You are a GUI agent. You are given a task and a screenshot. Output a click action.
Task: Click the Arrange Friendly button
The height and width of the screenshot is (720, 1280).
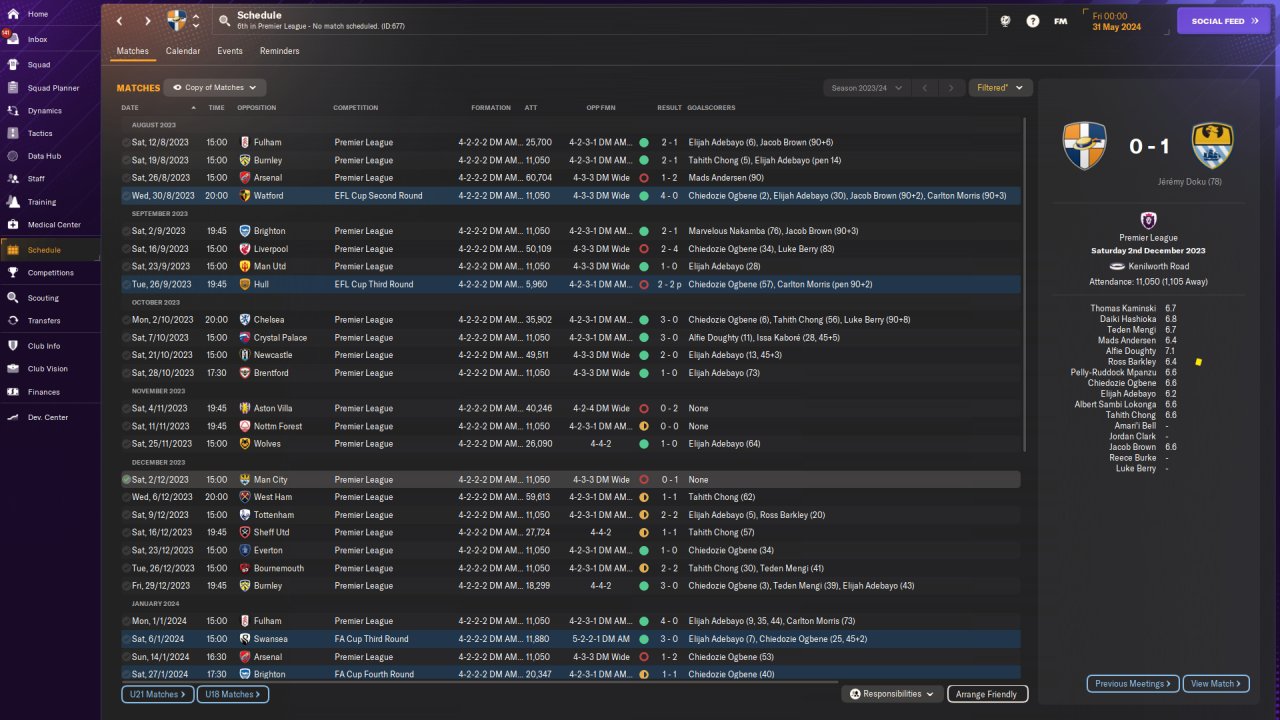986,694
